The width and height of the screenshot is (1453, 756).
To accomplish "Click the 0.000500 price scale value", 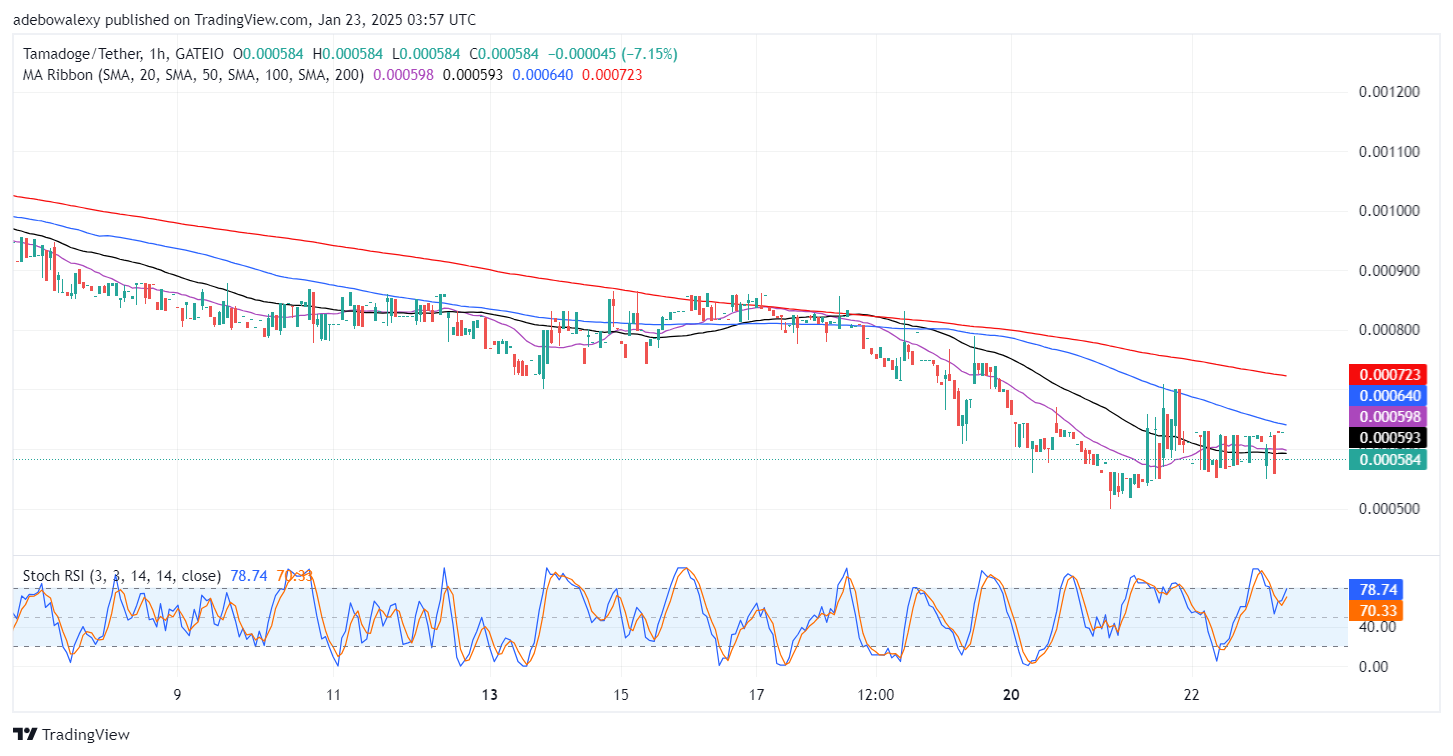I will [1388, 508].
